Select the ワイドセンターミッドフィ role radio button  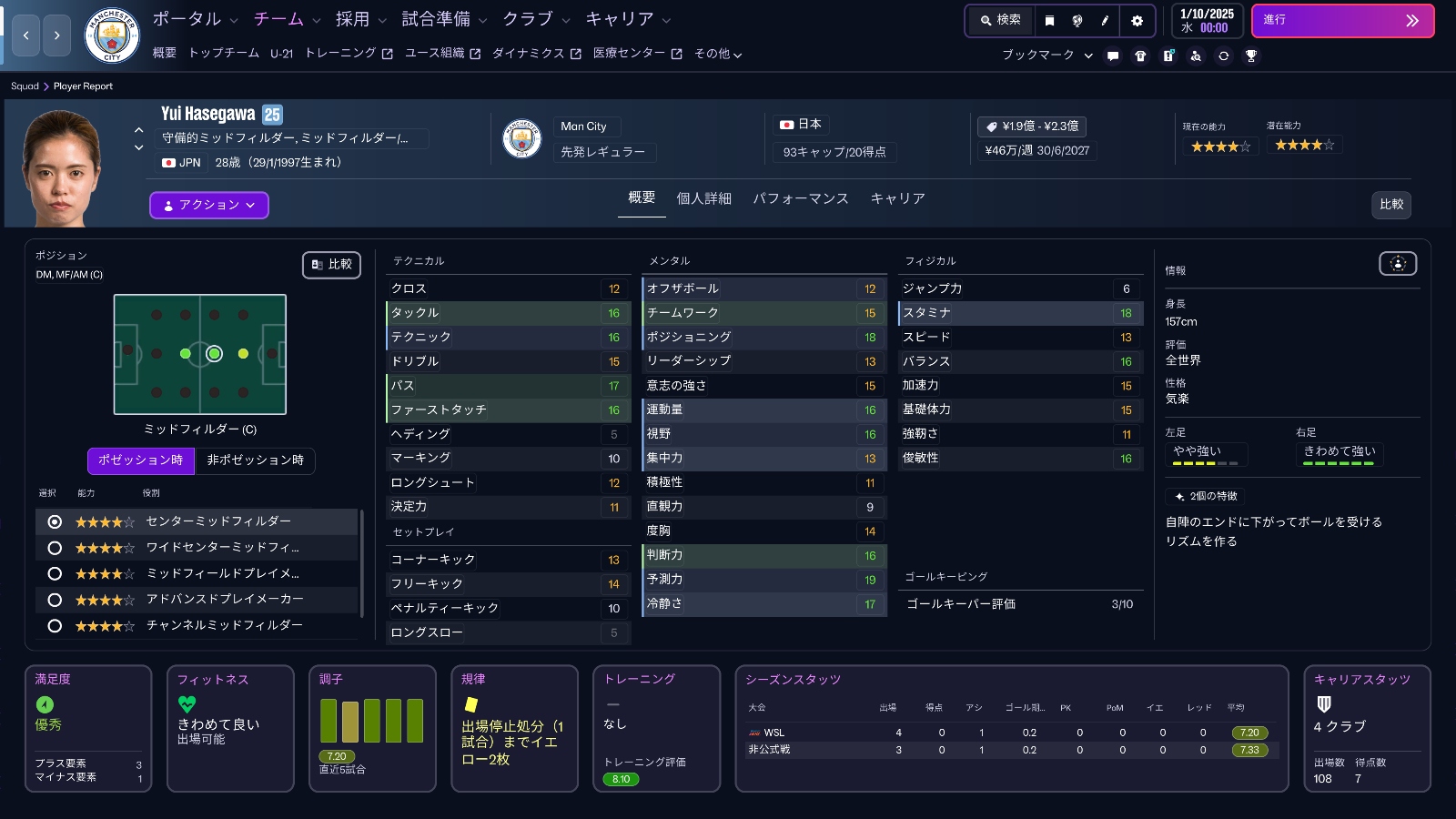tap(56, 548)
